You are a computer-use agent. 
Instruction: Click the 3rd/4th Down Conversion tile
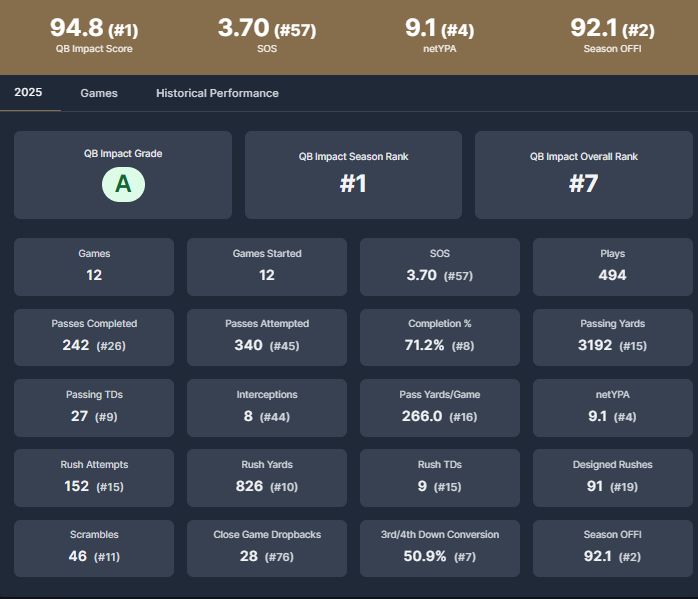[x=439, y=547]
